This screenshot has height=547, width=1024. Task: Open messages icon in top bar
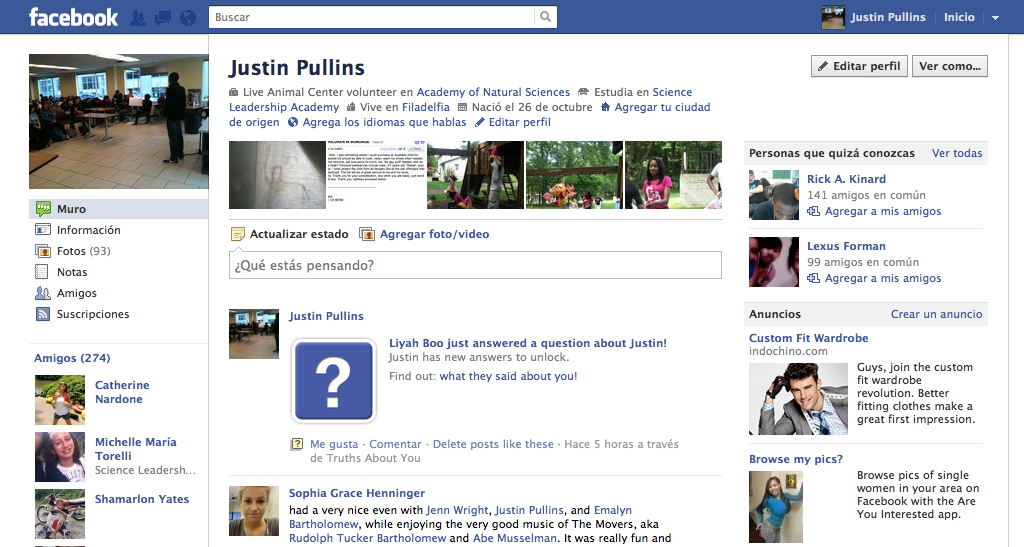pyautogui.click(x=162, y=17)
